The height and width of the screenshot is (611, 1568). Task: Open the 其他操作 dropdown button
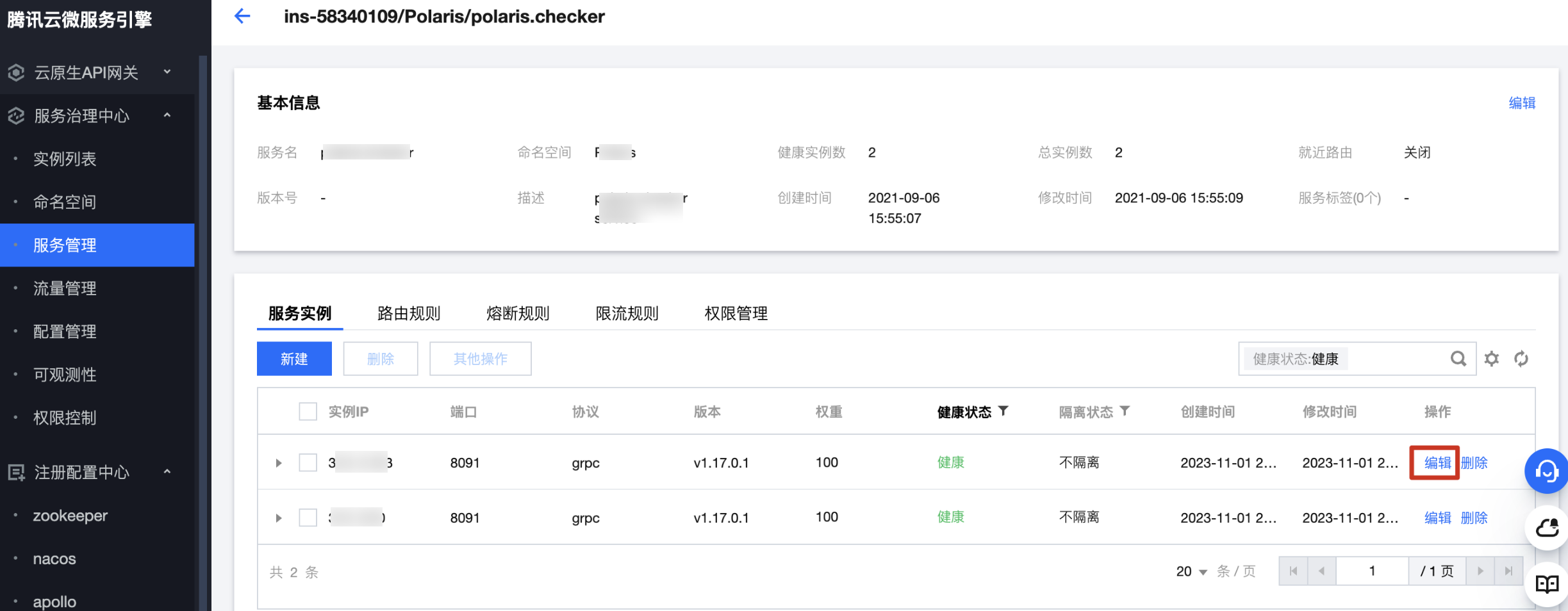480,359
